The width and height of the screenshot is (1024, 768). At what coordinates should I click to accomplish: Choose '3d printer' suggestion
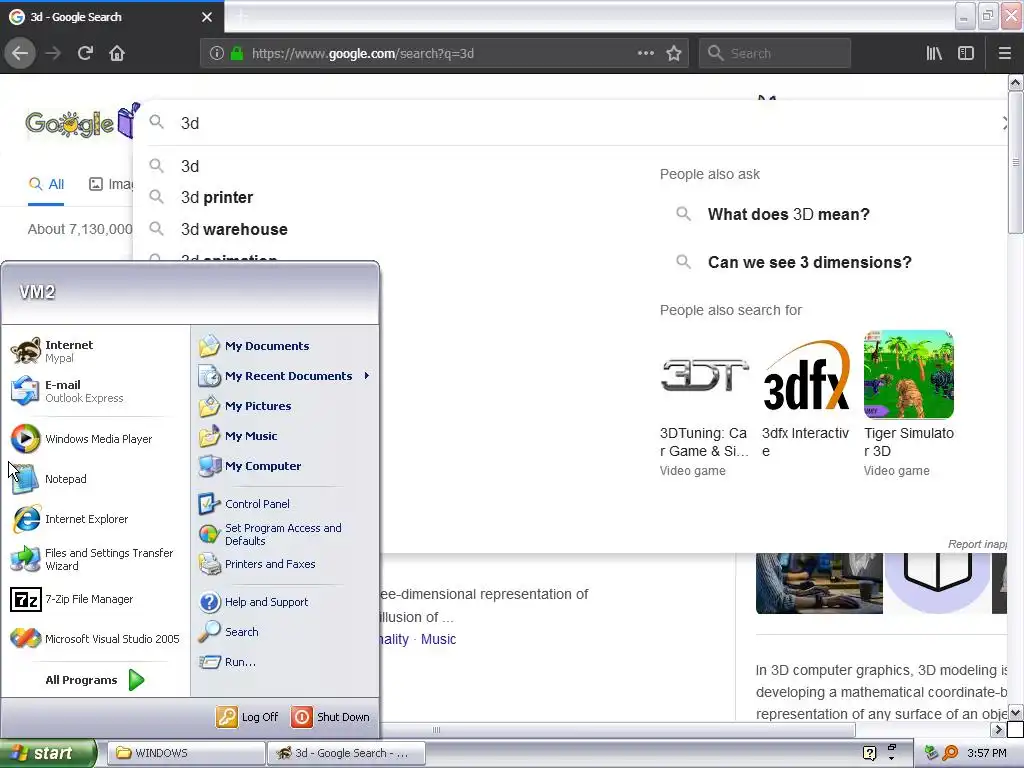(217, 197)
